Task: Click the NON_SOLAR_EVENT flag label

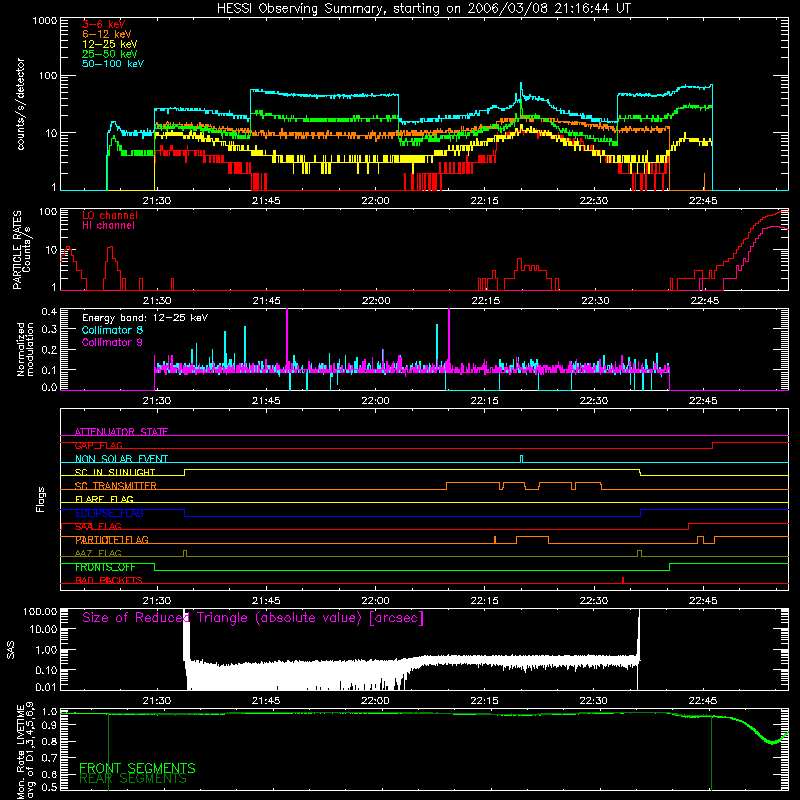Action: (x=121, y=459)
